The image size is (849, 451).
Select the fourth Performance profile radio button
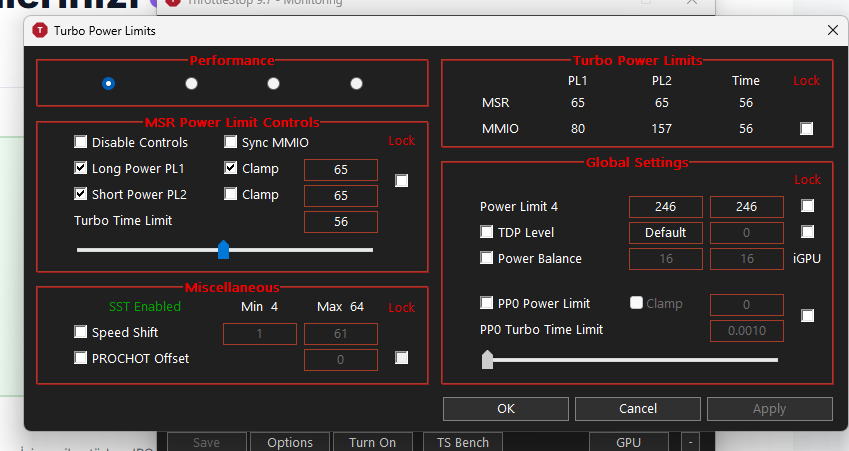[x=356, y=83]
